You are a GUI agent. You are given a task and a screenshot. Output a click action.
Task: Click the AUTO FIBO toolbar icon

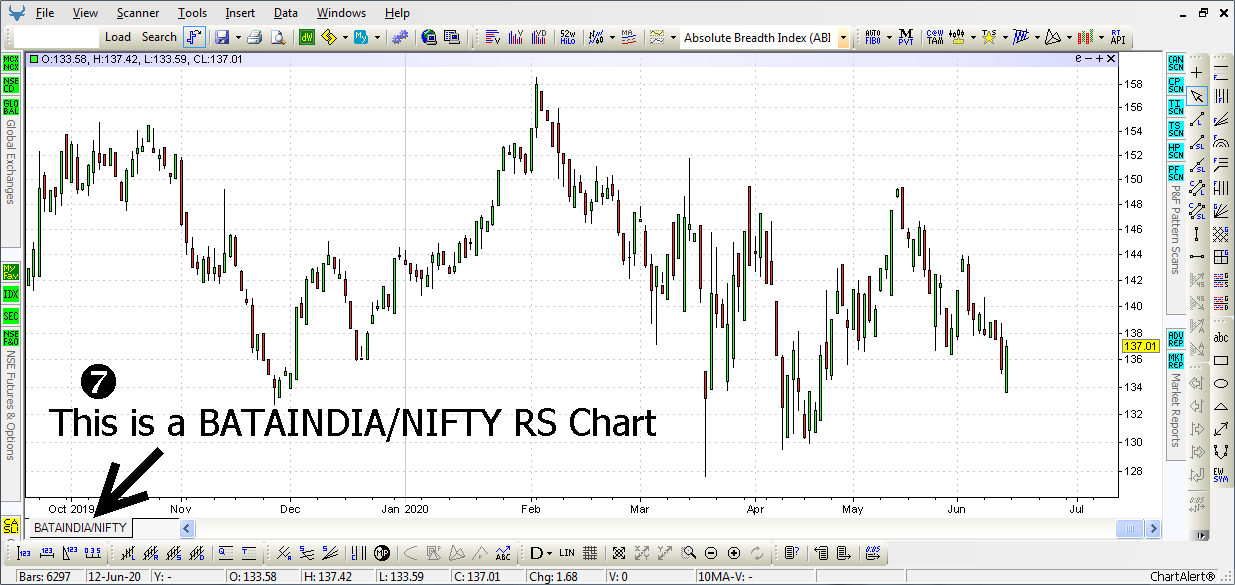coord(872,37)
